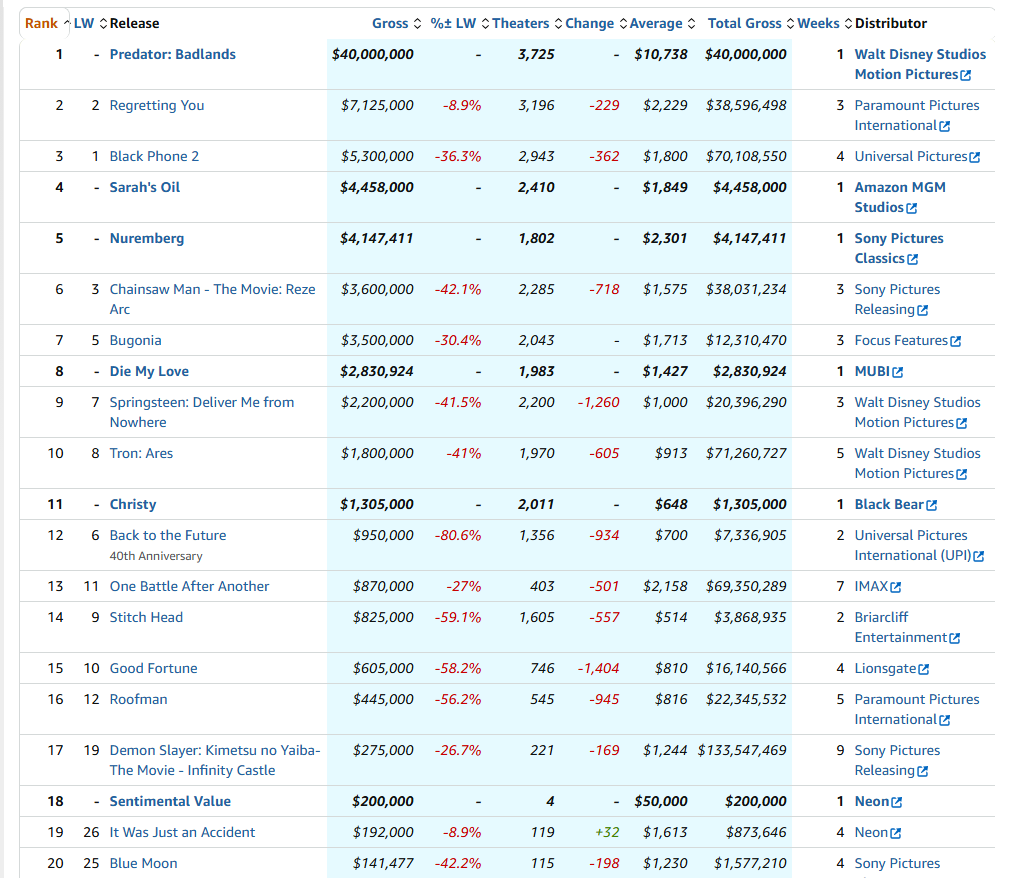Click external link icon next to IMAX
1010x878 pixels.
click(x=896, y=587)
